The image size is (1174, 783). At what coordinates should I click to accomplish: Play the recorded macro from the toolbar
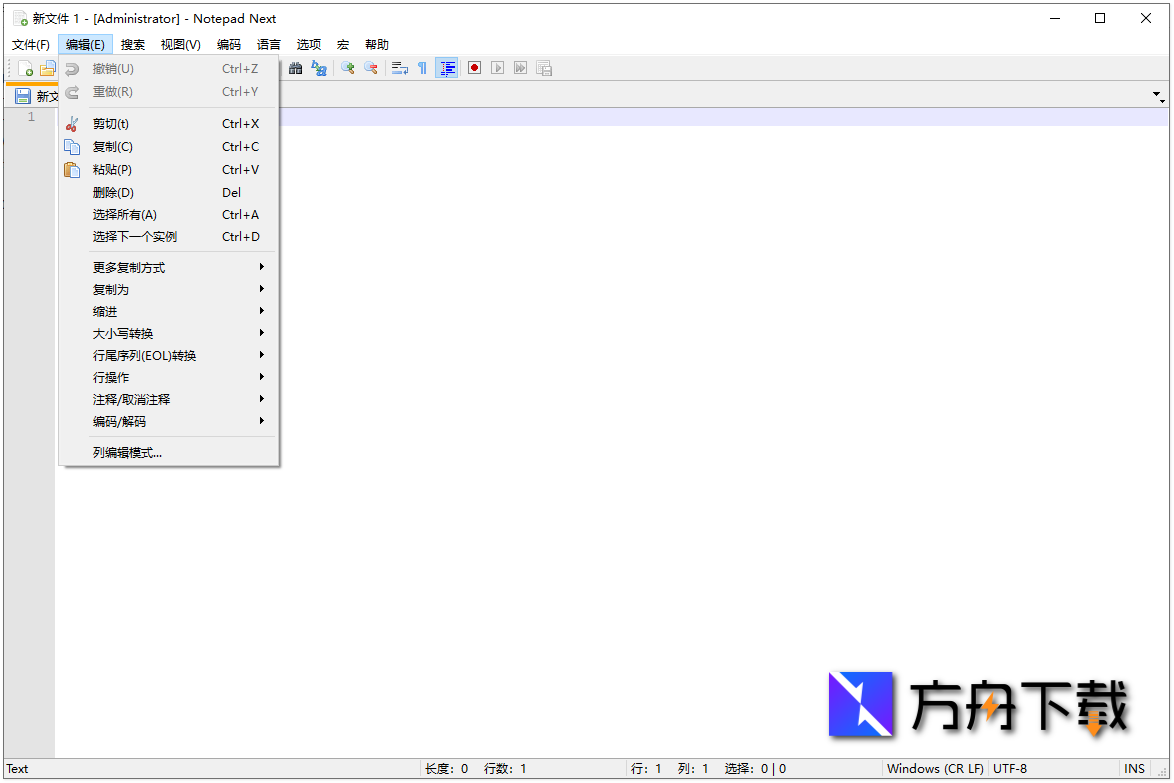point(497,68)
